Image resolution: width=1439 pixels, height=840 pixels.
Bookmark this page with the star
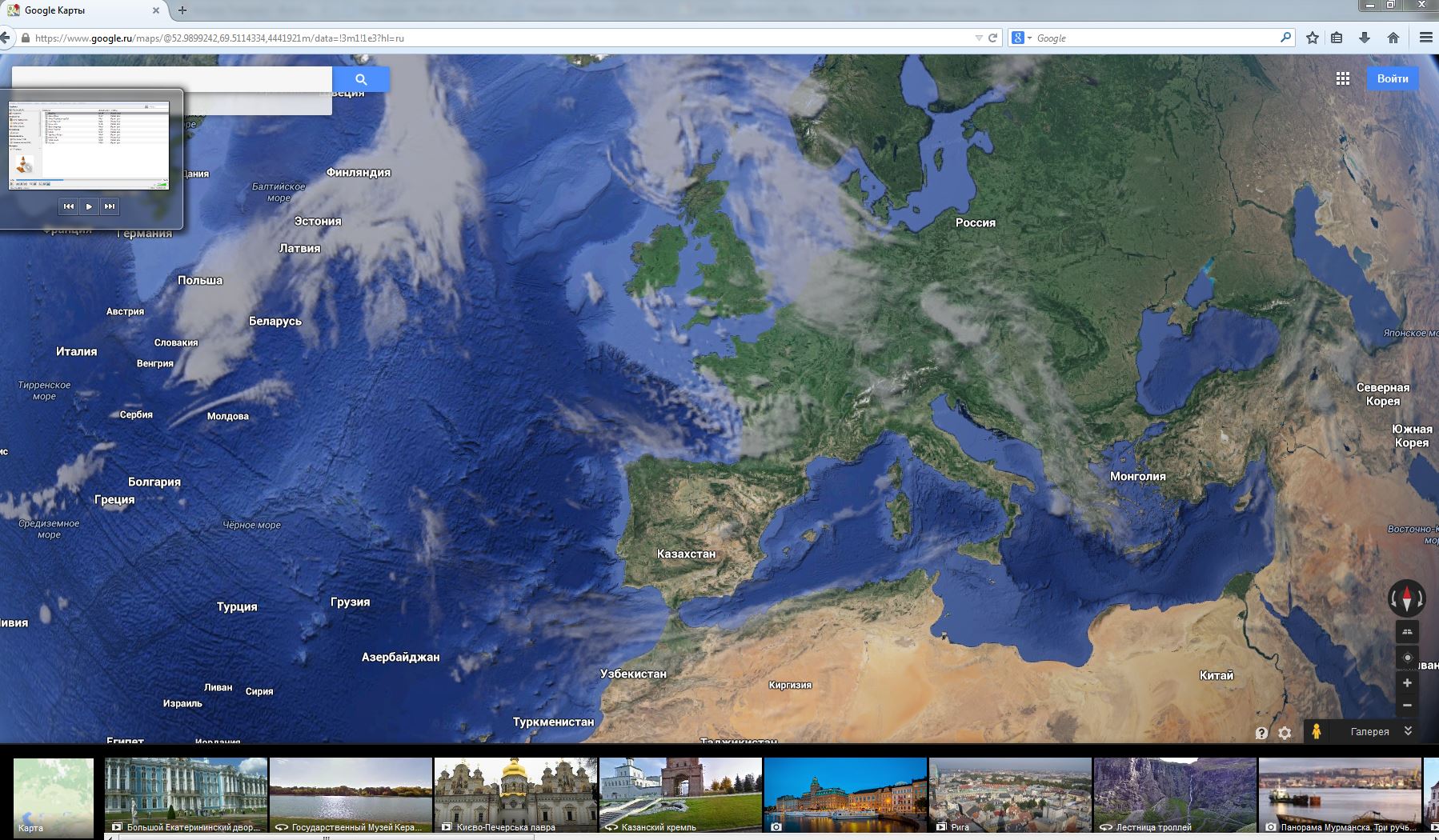click(x=1313, y=38)
